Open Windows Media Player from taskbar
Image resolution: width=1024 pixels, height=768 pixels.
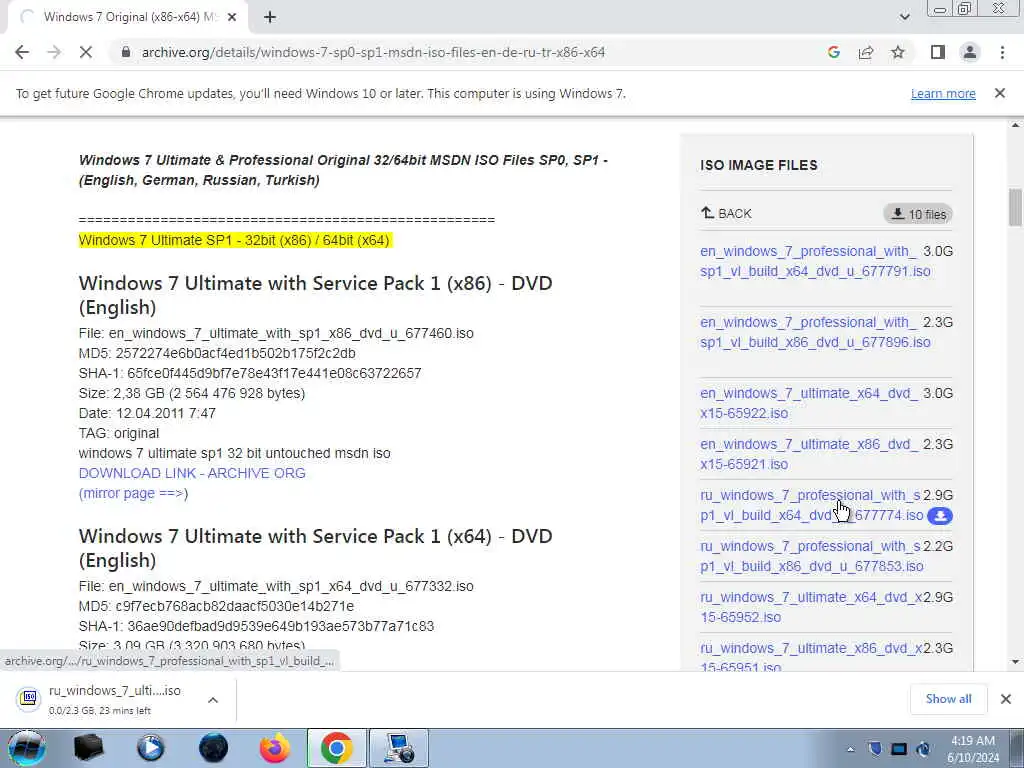click(150, 748)
